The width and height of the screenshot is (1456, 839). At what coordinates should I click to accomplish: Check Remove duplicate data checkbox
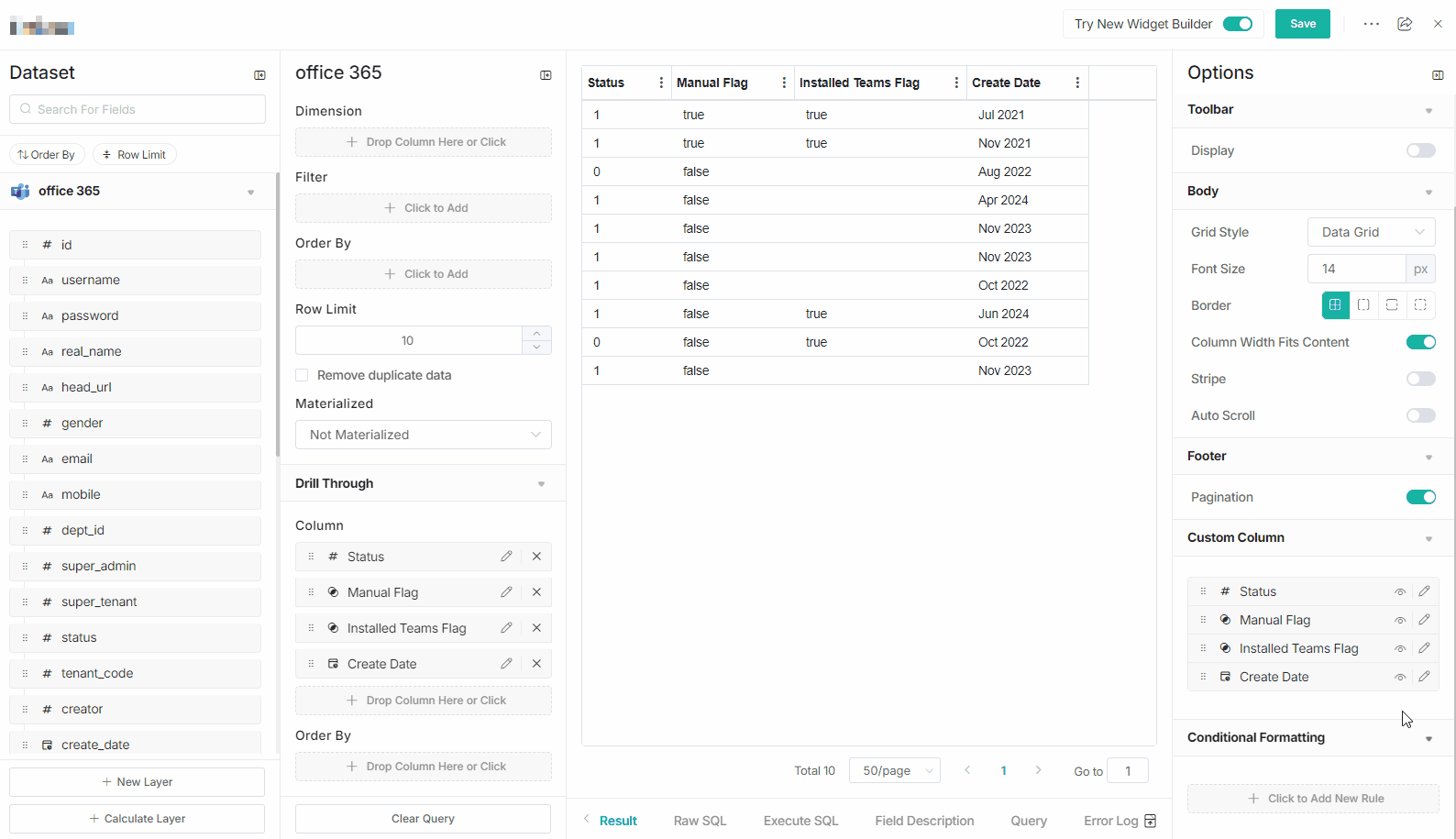click(x=302, y=375)
